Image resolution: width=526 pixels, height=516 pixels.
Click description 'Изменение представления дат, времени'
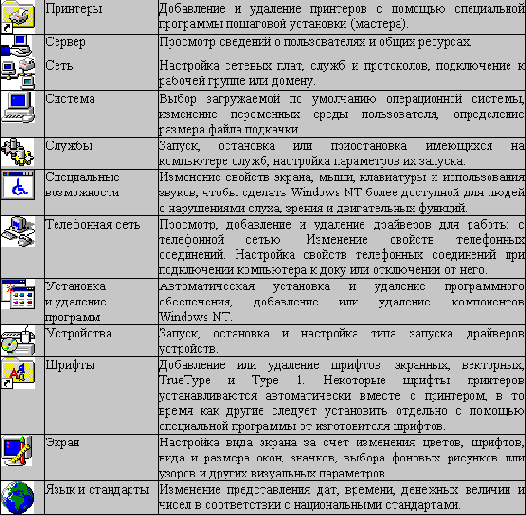click(x=342, y=498)
